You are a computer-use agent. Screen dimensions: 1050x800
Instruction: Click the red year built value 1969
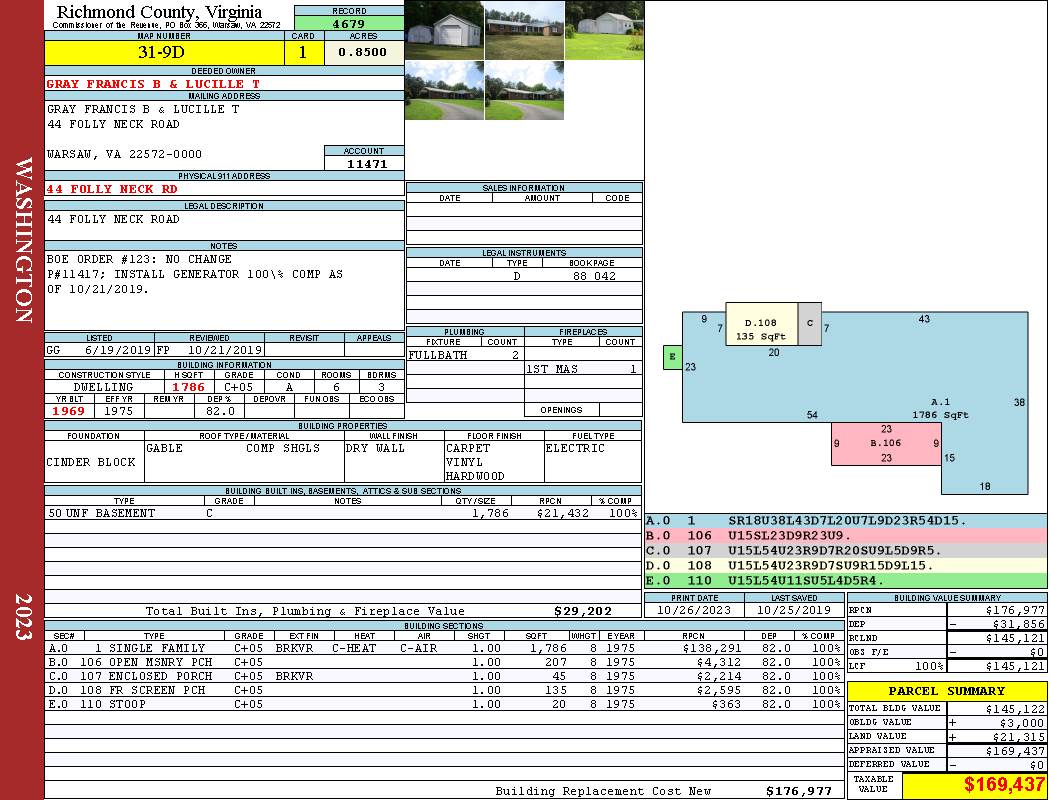[x=69, y=411]
